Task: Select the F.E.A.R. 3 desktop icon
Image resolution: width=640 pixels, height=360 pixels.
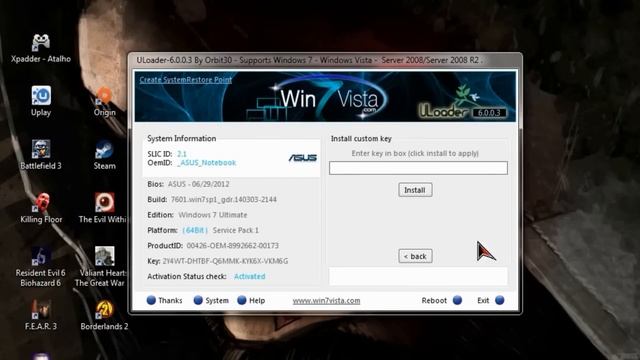Action: tap(41, 315)
